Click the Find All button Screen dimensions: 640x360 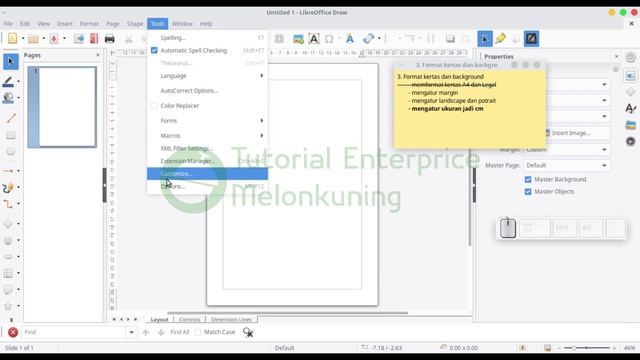(x=180, y=332)
